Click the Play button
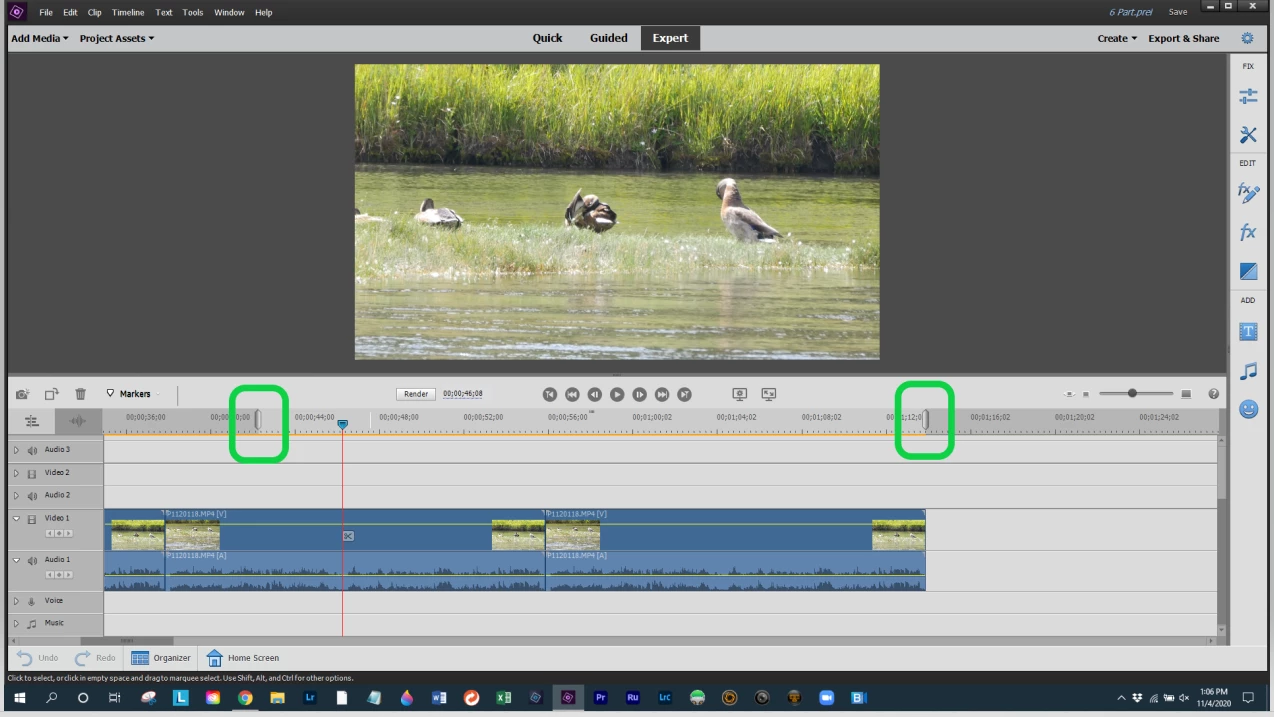 [617, 394]
